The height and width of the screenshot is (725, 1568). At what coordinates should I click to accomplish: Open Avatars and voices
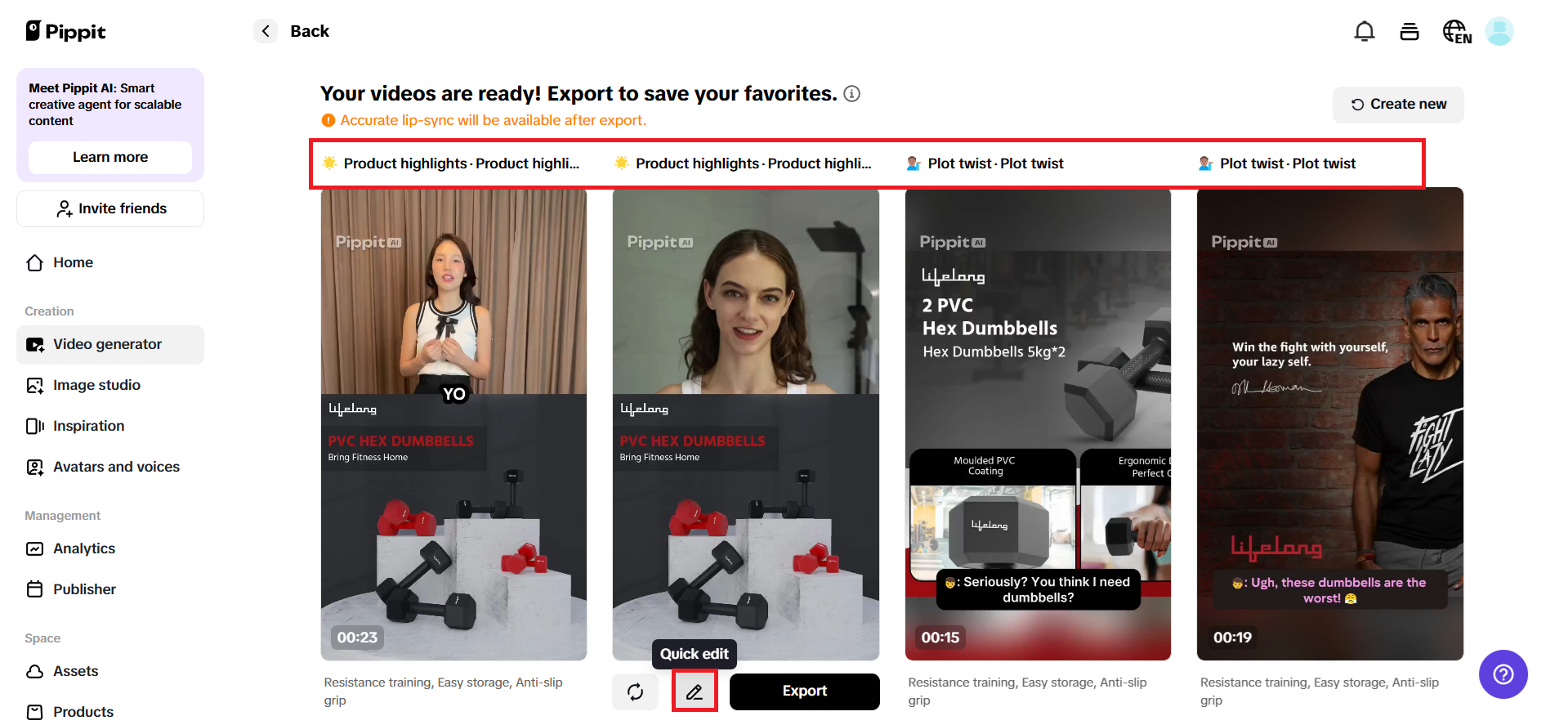tap(110, 467)
